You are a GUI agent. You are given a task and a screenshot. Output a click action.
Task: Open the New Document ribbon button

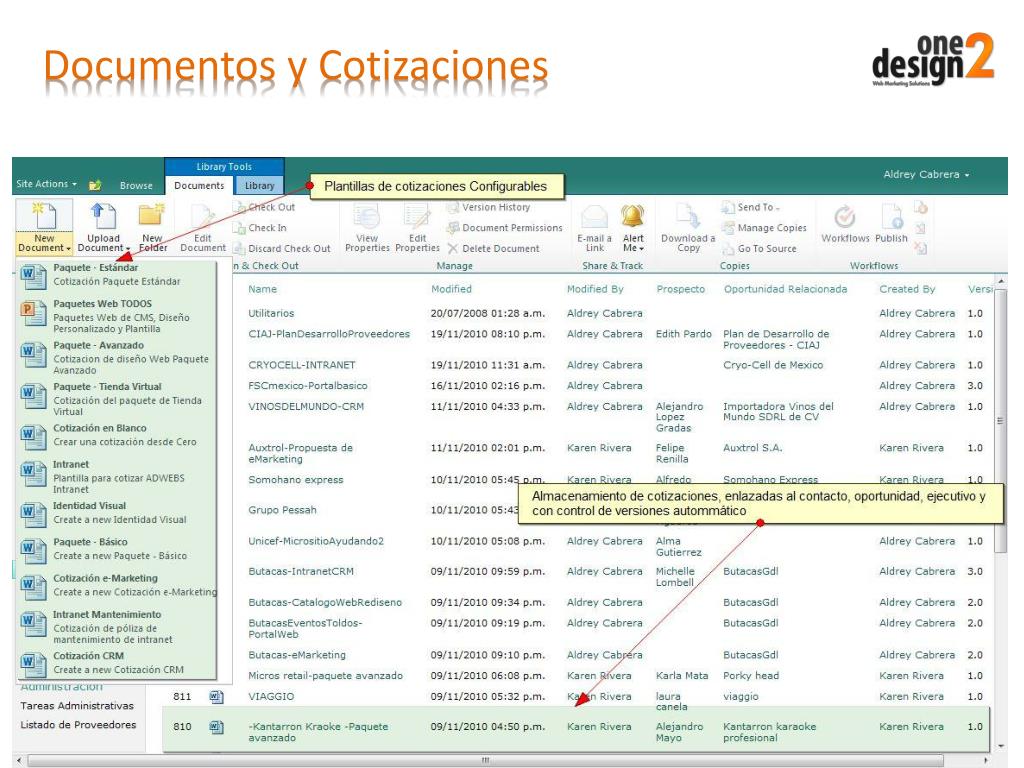44,227
